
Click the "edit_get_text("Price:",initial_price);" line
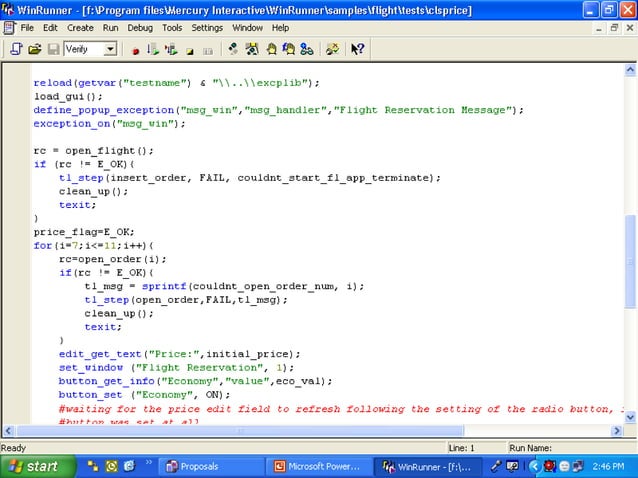click(179, 354)
